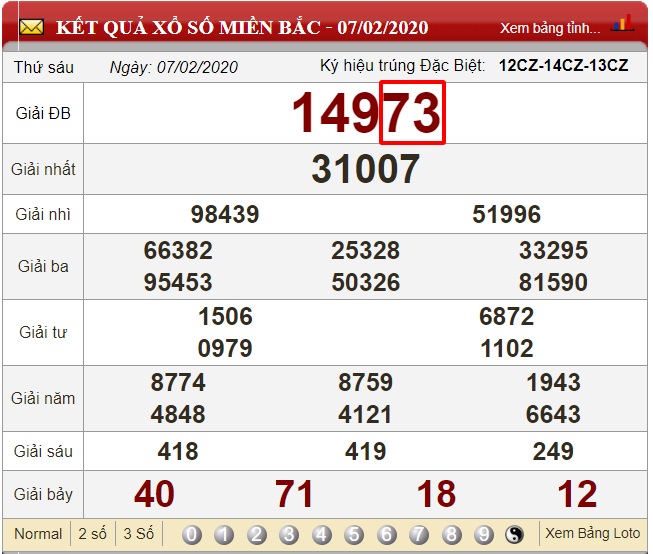Image resolution: width=653 pixels, height=554 pixels.
Task: Click the highlighted 73 in special prize
Action: coord(412,114)
